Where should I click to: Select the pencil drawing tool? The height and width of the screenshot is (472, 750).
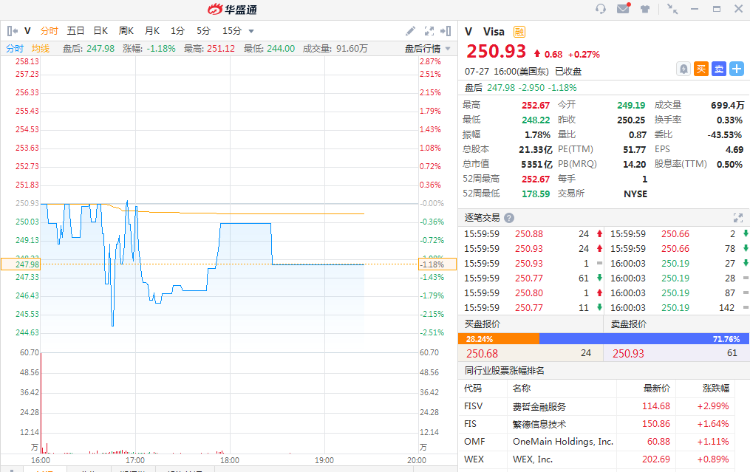click(412, 31)
